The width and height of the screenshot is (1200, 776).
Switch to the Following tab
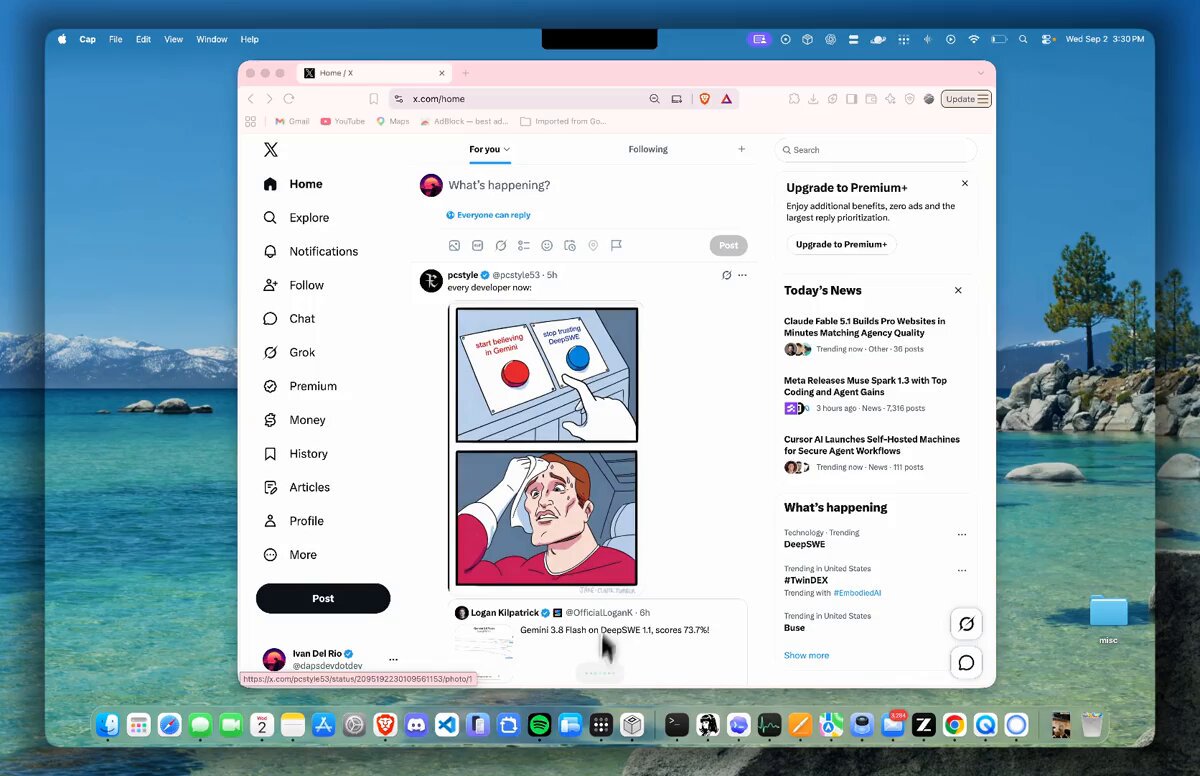click(x=648, y=149)
